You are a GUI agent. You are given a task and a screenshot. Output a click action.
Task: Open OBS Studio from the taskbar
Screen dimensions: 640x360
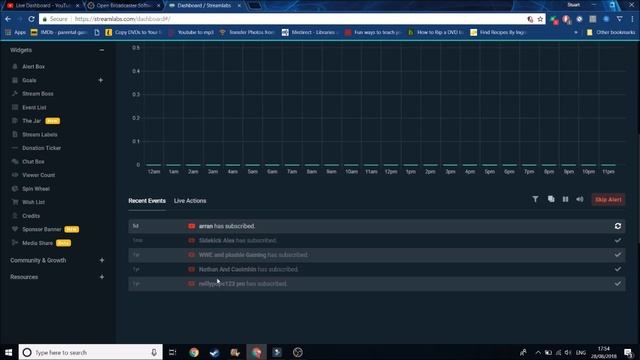click(298, 352)
